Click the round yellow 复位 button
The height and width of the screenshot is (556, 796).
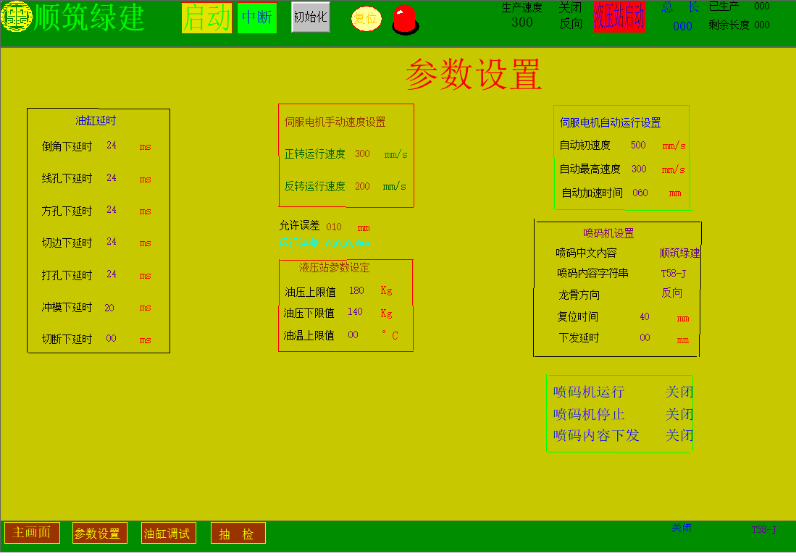click(x=366, y=19)
